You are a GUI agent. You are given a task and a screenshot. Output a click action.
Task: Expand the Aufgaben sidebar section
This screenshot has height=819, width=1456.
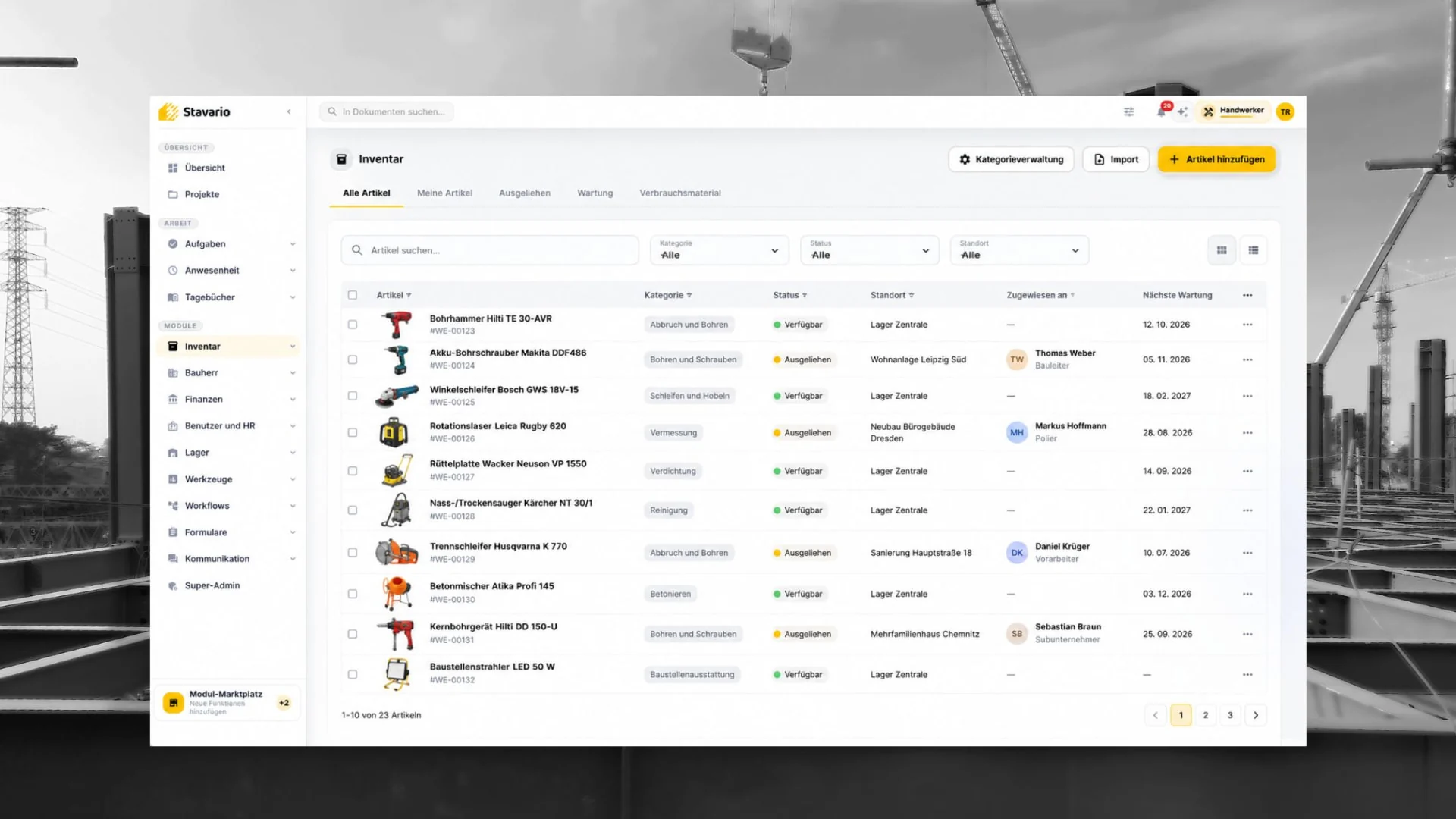pyautogui.click(x=293, y=244)
